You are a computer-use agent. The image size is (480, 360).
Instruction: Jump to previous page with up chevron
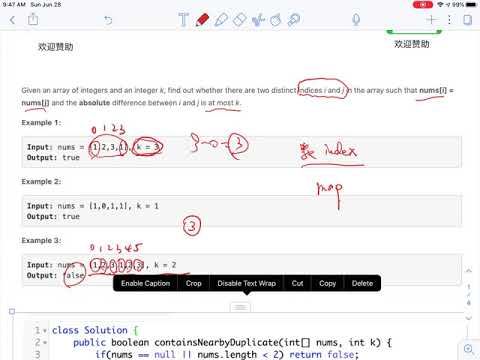[469, 271]
